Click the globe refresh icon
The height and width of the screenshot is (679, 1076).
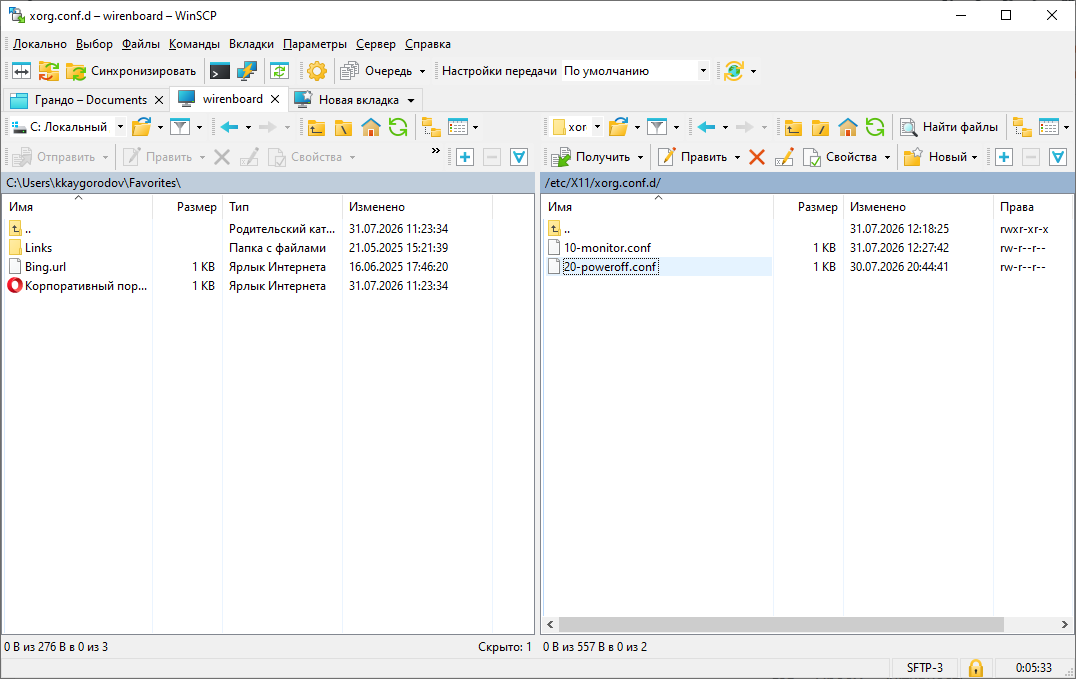[734, 71]
